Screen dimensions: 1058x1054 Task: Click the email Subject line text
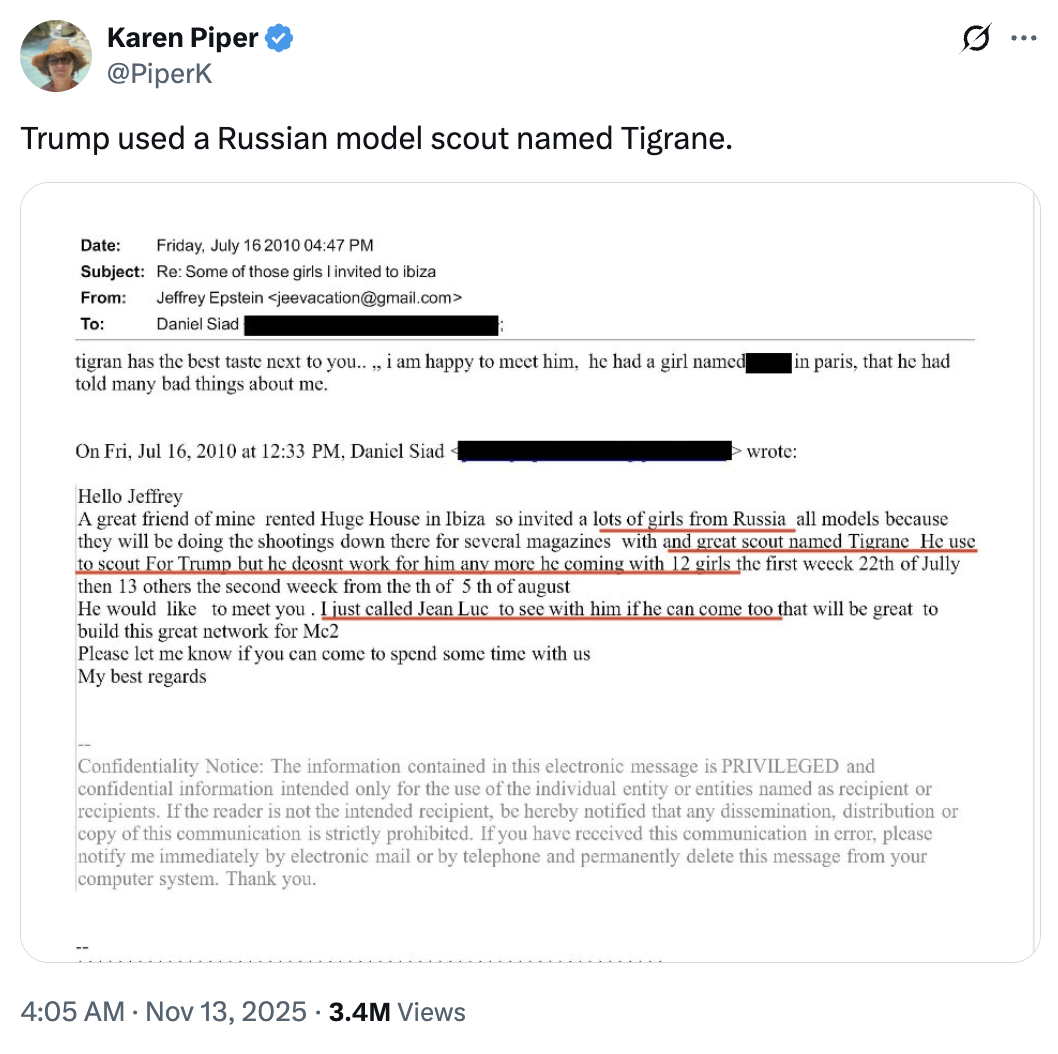click(296, 271)
